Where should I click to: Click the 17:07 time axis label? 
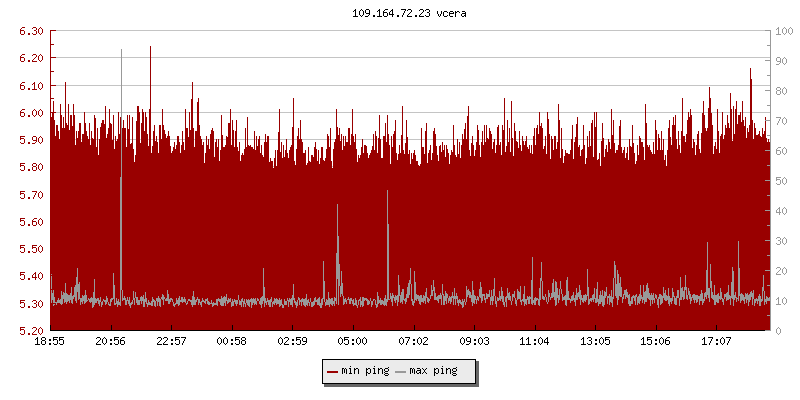716,342
